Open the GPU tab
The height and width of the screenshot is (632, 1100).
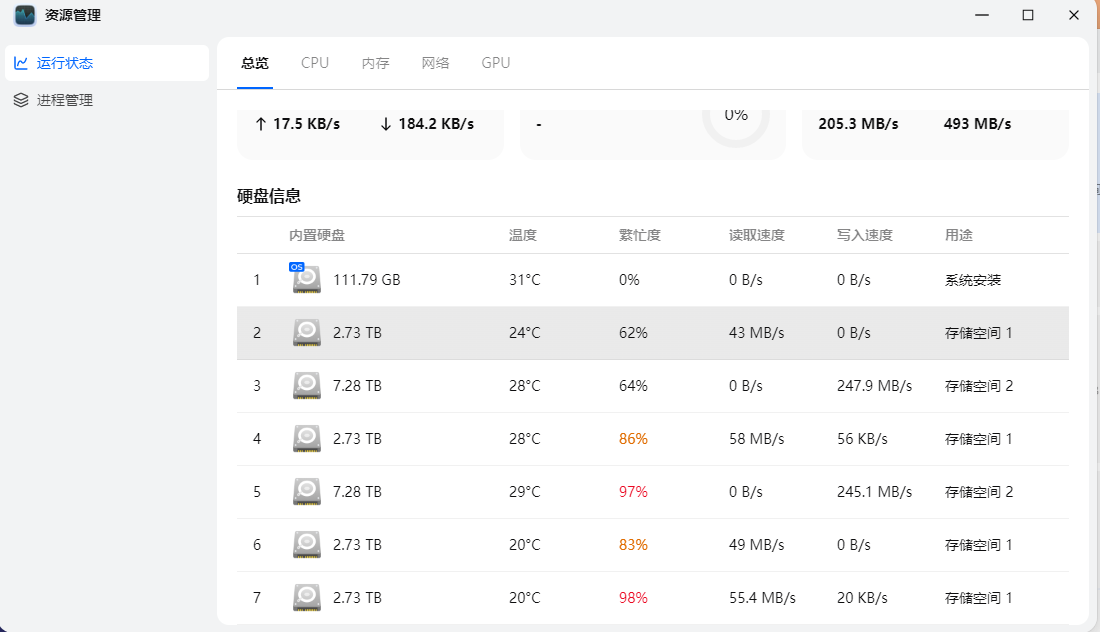(495, 63)
